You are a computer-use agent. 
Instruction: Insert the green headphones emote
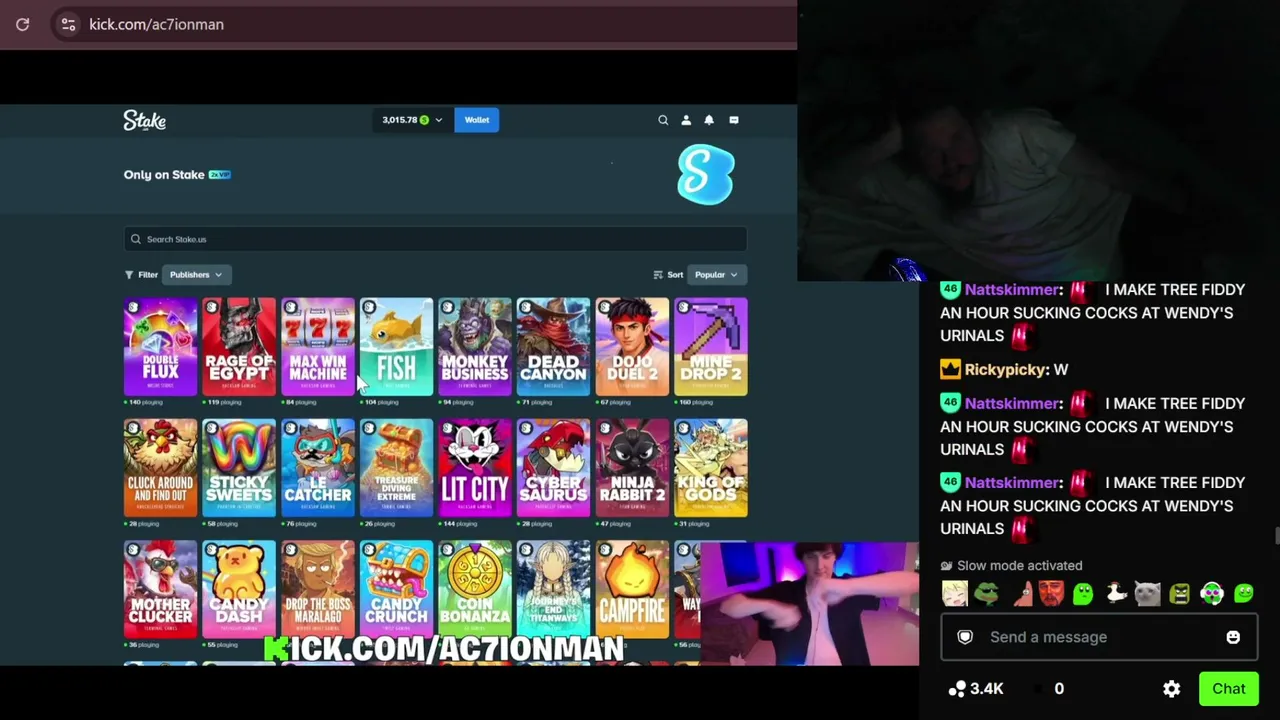pyautogui.click(x=1212, y=594)
